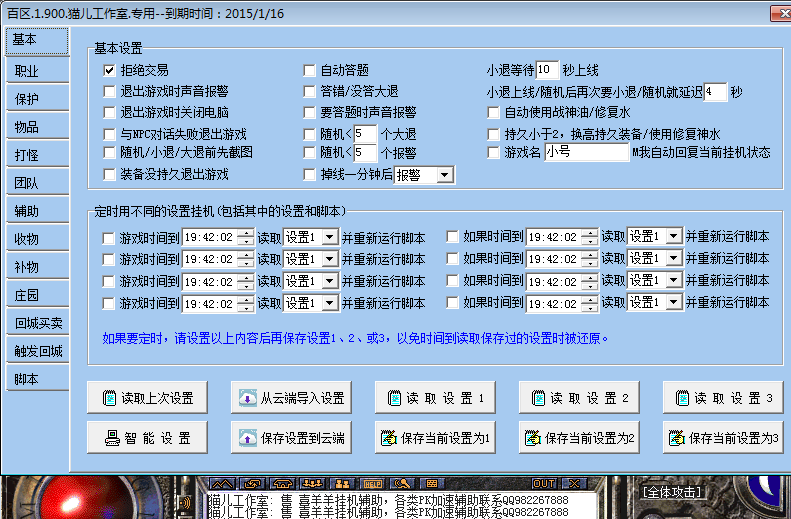Enable 要答题时声音报警 checkbox
Image resolution: width=791 pixels, height=519 pixels.
[x=309, y=112]
